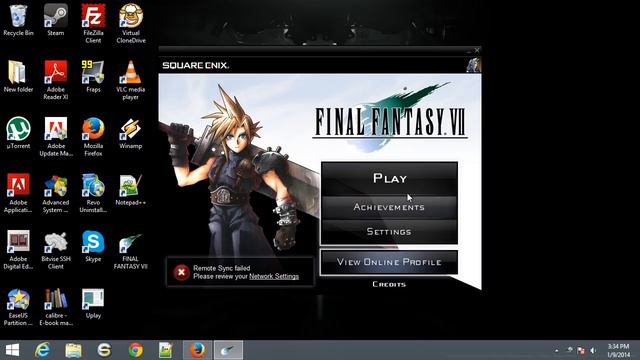640x360 pixels.
Task: Select the Winamp desktop shortcut
Action: pos(131,133)
